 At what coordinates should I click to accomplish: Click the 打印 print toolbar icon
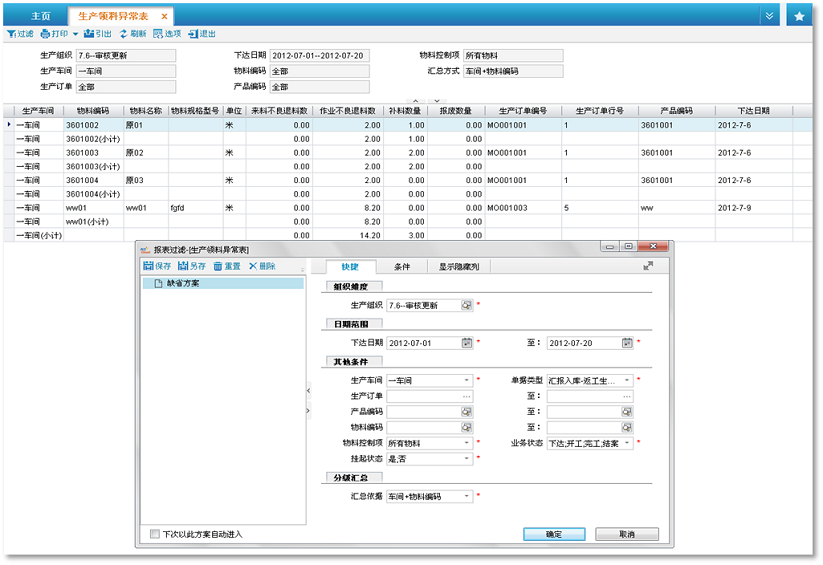[x=46, y=34]
